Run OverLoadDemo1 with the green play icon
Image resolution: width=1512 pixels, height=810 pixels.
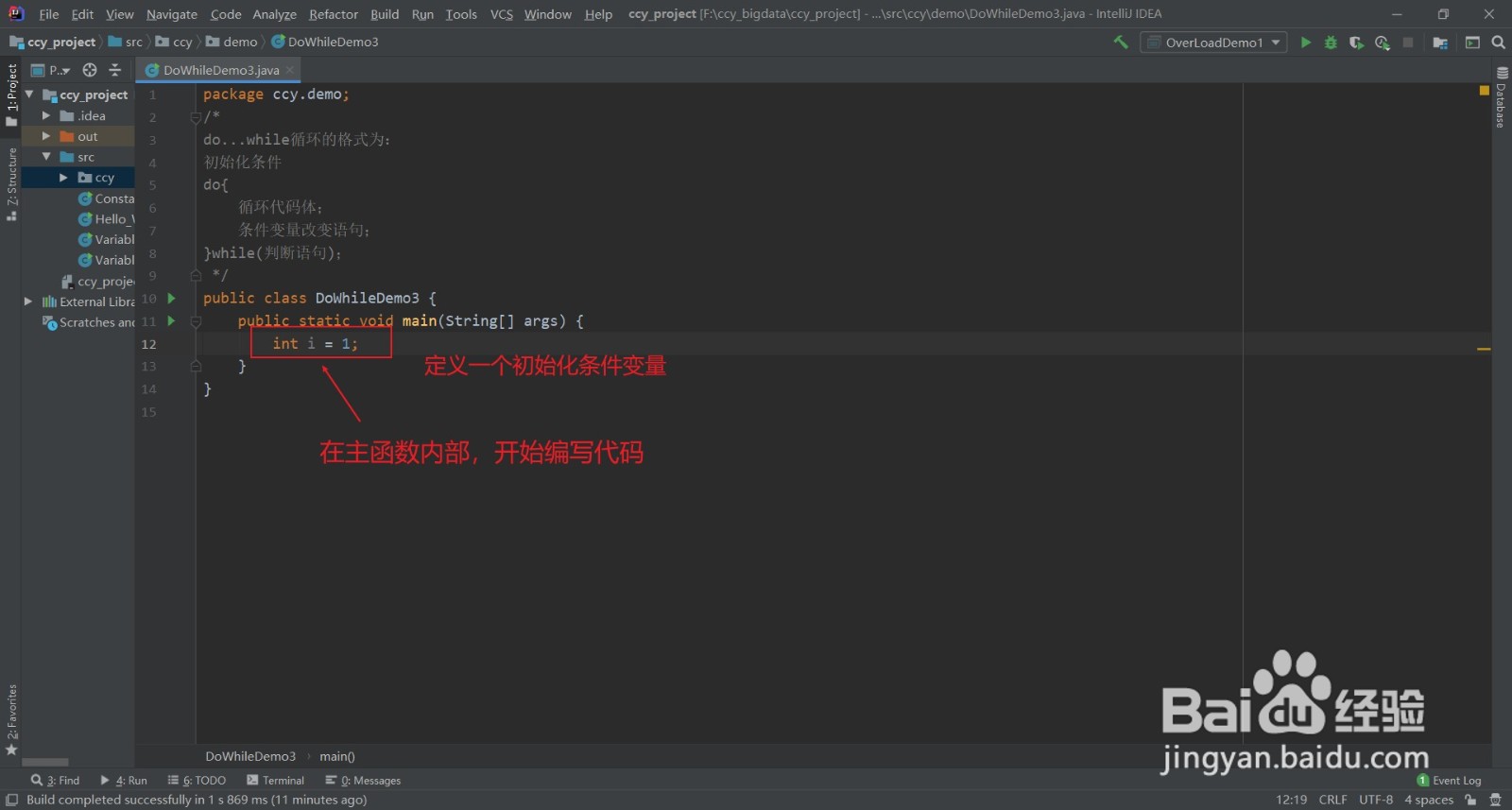tap(1305, 43)
